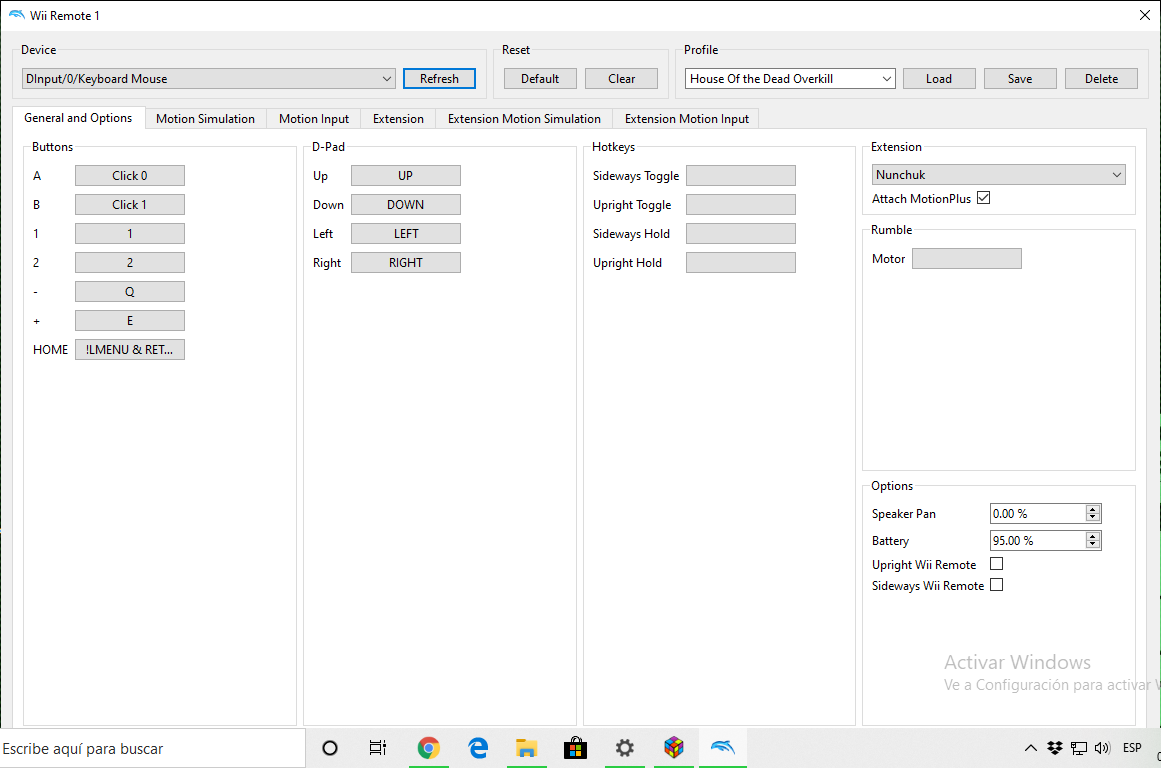Set the Upright Hold hotkey
Image resolution: width=1161 pixels, height=768 pixels.
(740, 262)
